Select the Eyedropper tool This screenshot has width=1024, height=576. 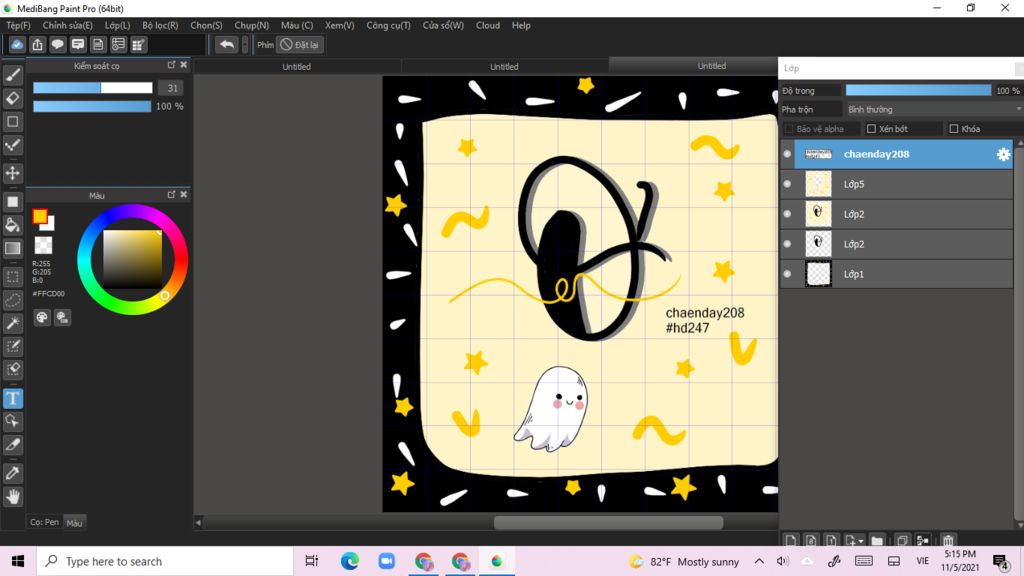[12, 473]
